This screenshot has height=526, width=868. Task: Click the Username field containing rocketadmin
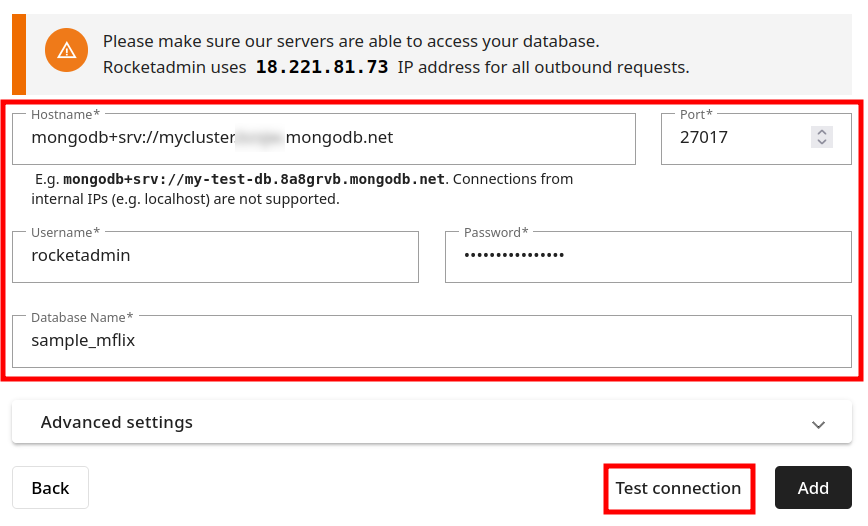click(215, 256)
